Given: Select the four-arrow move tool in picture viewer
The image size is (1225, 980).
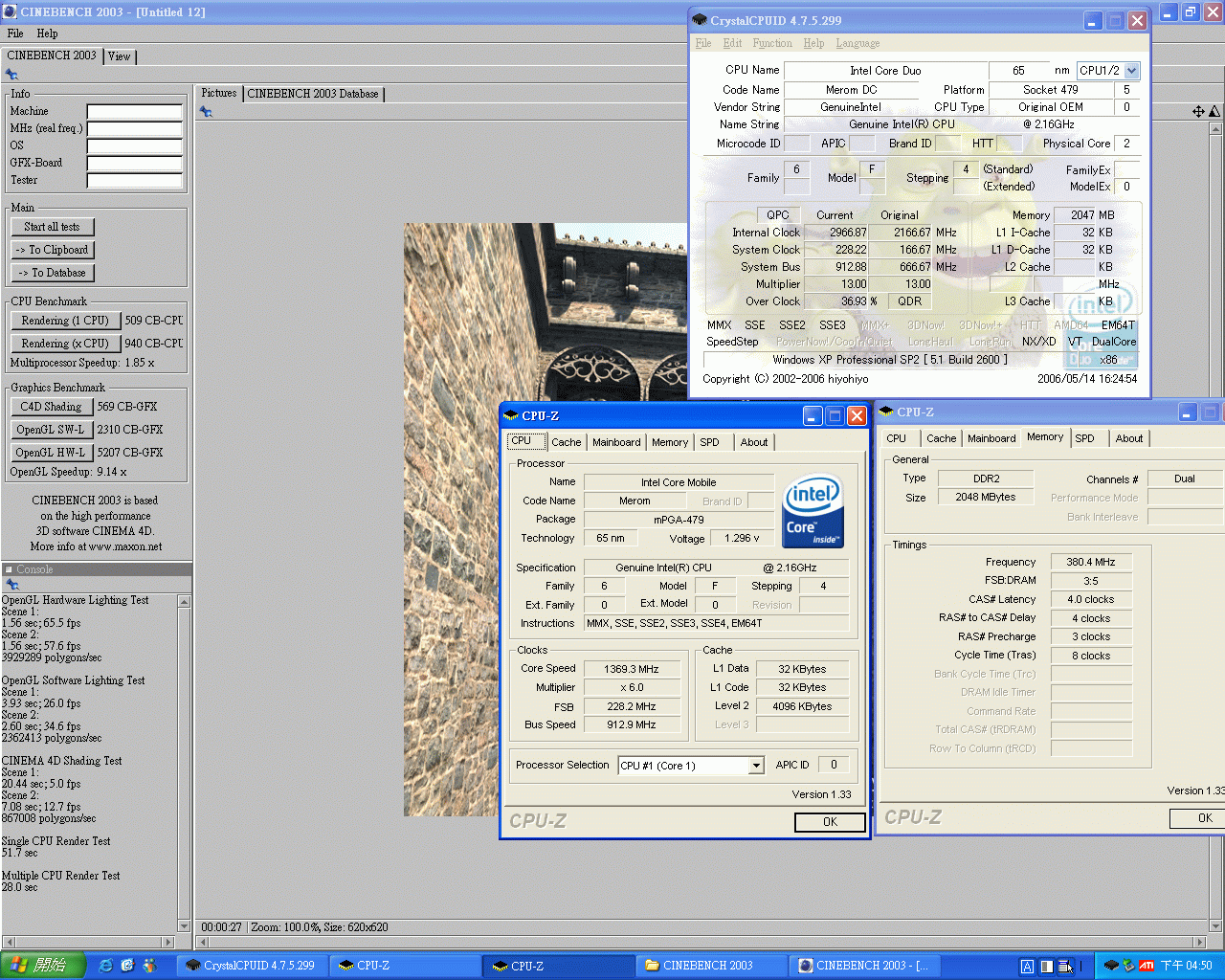Looking at the screenshot, I should [x=1198, y=112].
